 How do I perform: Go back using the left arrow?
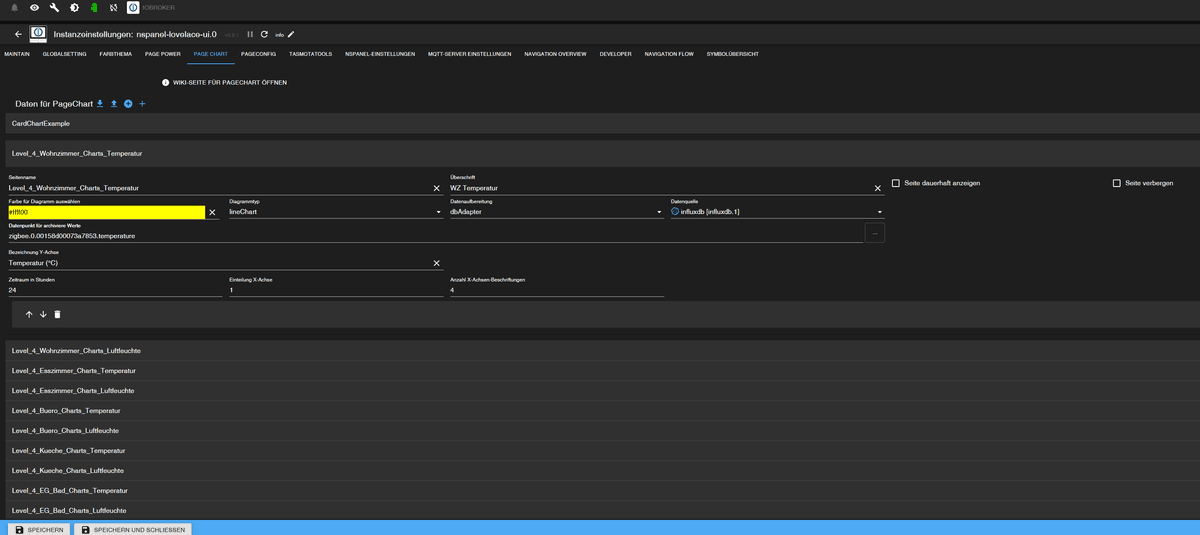(18, 34)
